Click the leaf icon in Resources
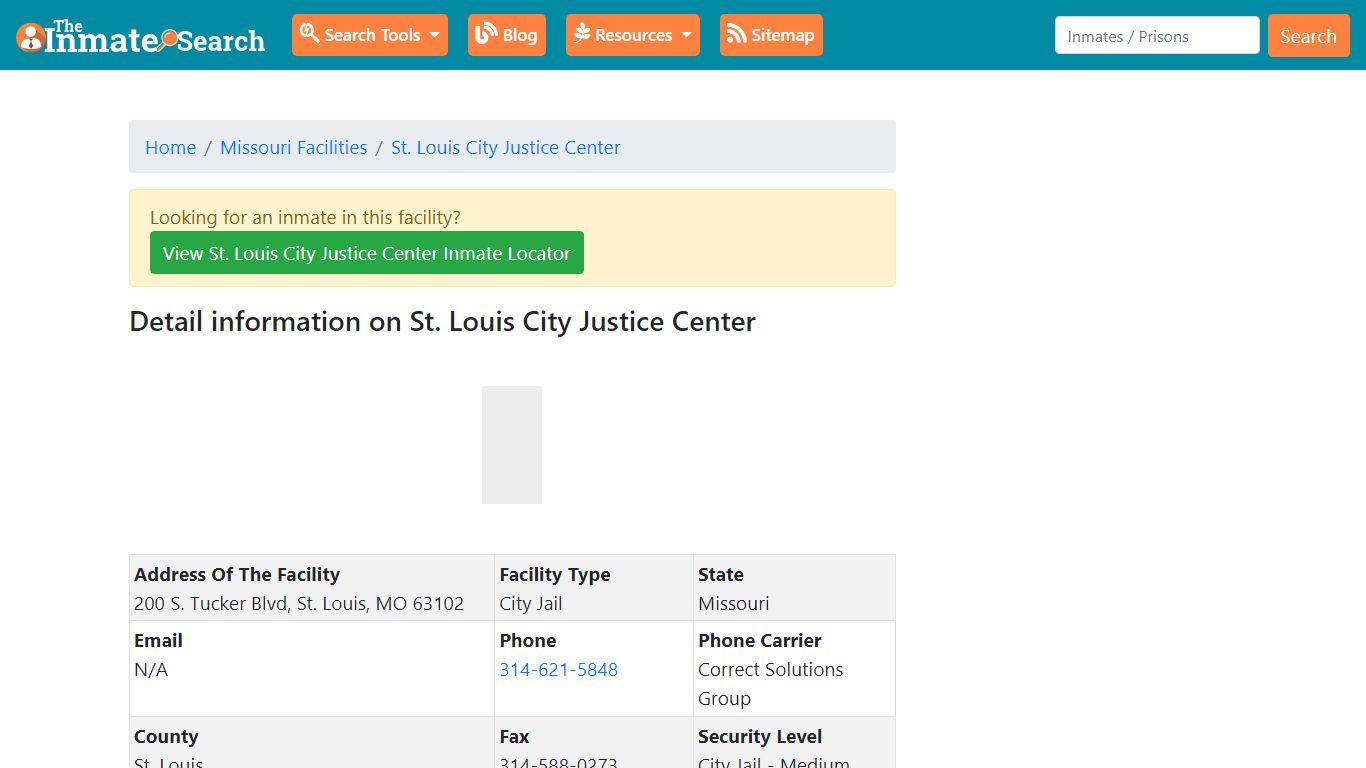The width and height of the screenshot is (1366, 768). click(582, 34)
